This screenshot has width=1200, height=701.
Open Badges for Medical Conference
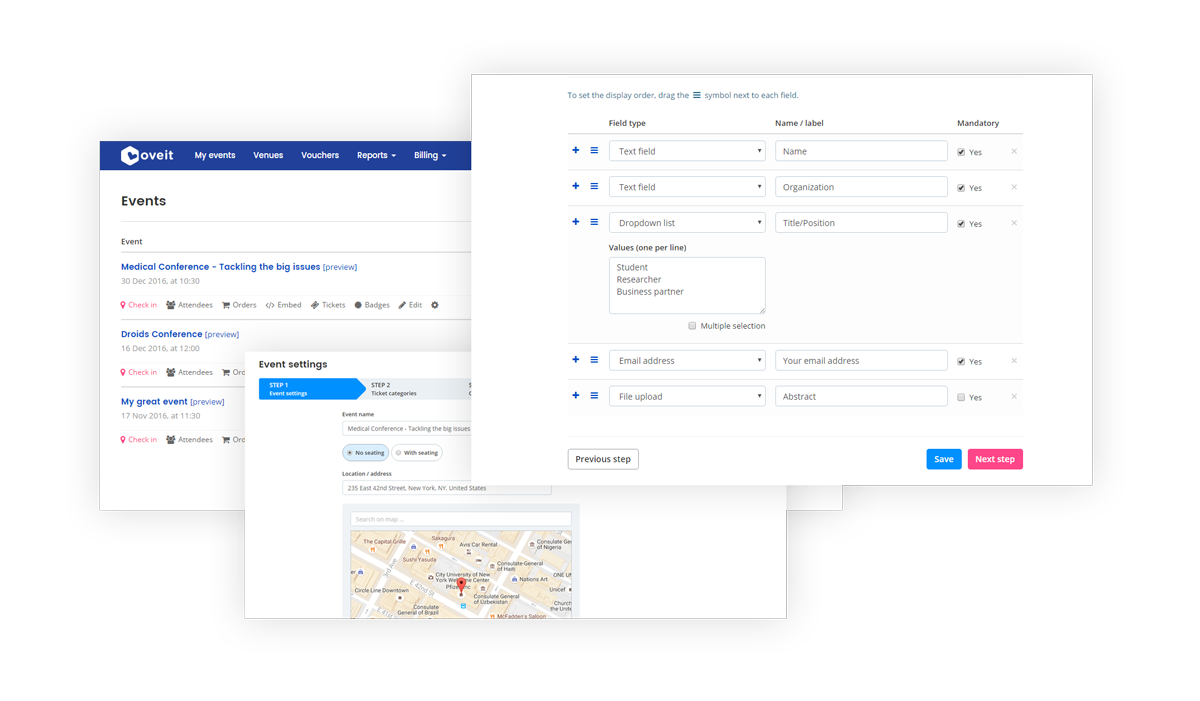click(x=372, y=305)
